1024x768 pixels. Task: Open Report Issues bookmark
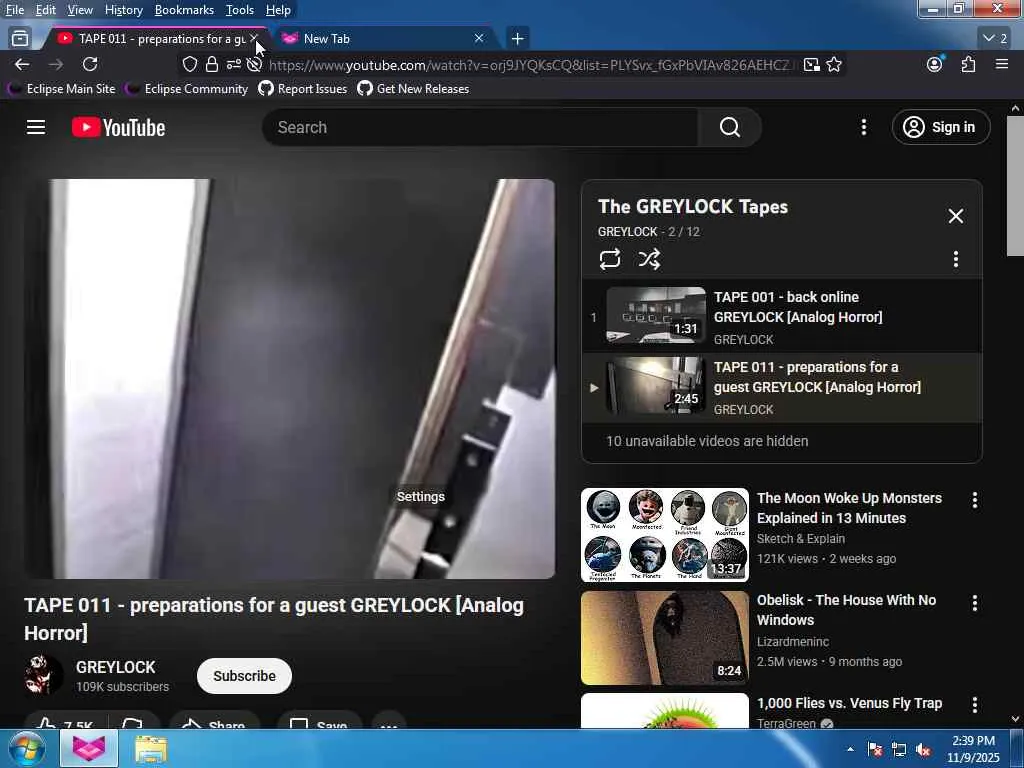coord(303,89)
